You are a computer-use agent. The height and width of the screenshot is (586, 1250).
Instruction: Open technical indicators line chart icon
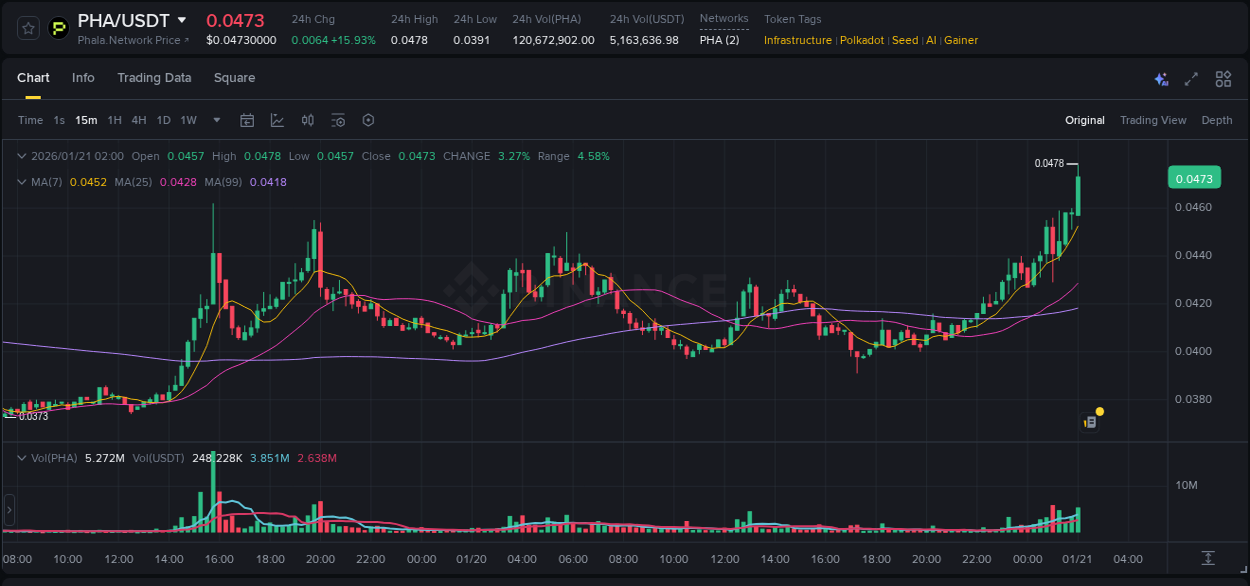(x=277, y=120)
